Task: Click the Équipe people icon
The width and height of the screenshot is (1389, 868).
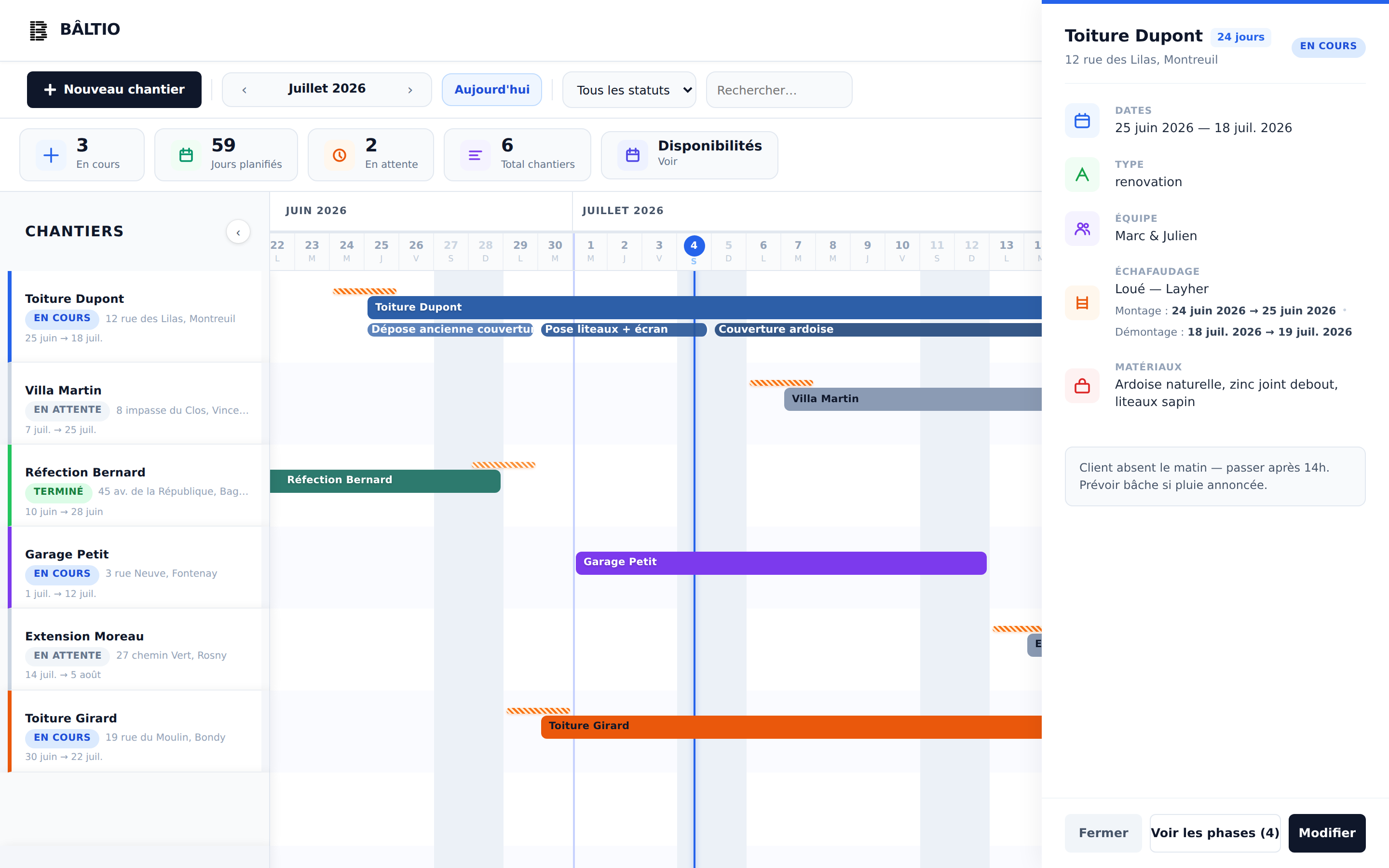Action: tap(1082, 229)
